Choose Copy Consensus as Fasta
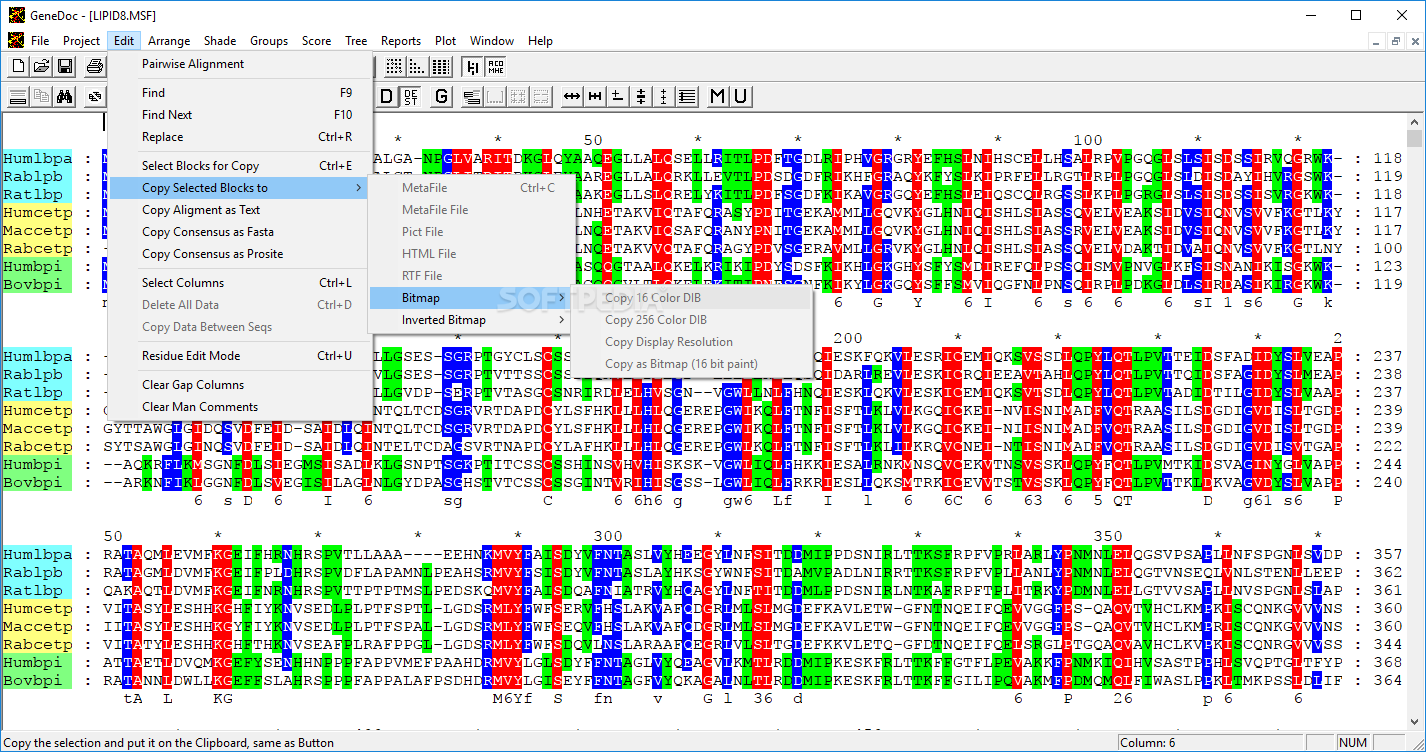This screenshot has height=752, width=1426. 240,232
